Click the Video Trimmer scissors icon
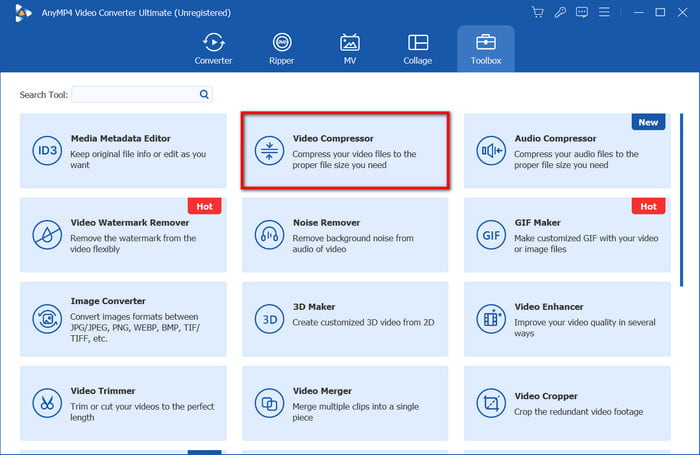This screenshot has height=455, width=700. (x=47, y=403)
